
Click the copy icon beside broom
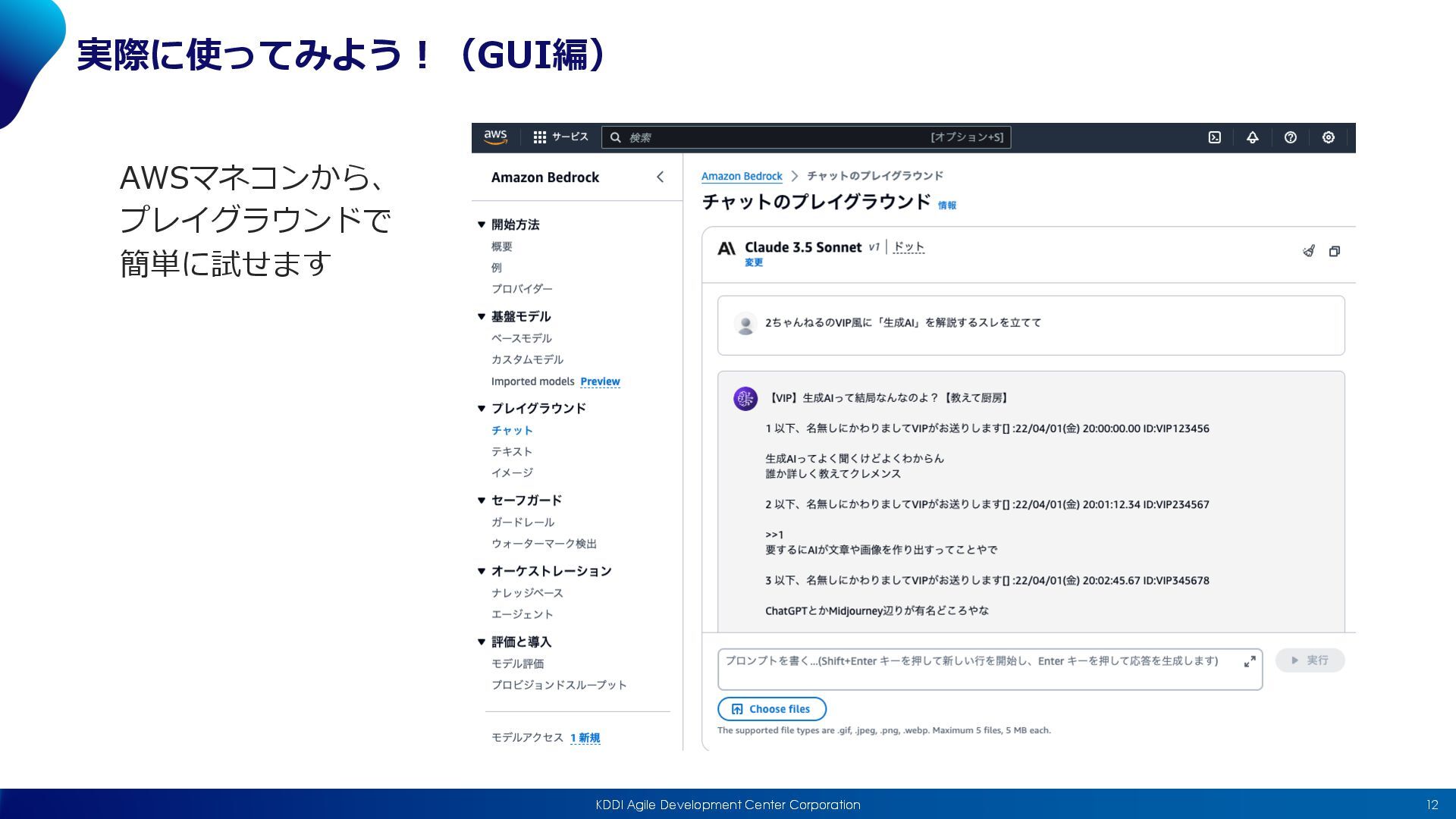click(x=1334, y=251)
